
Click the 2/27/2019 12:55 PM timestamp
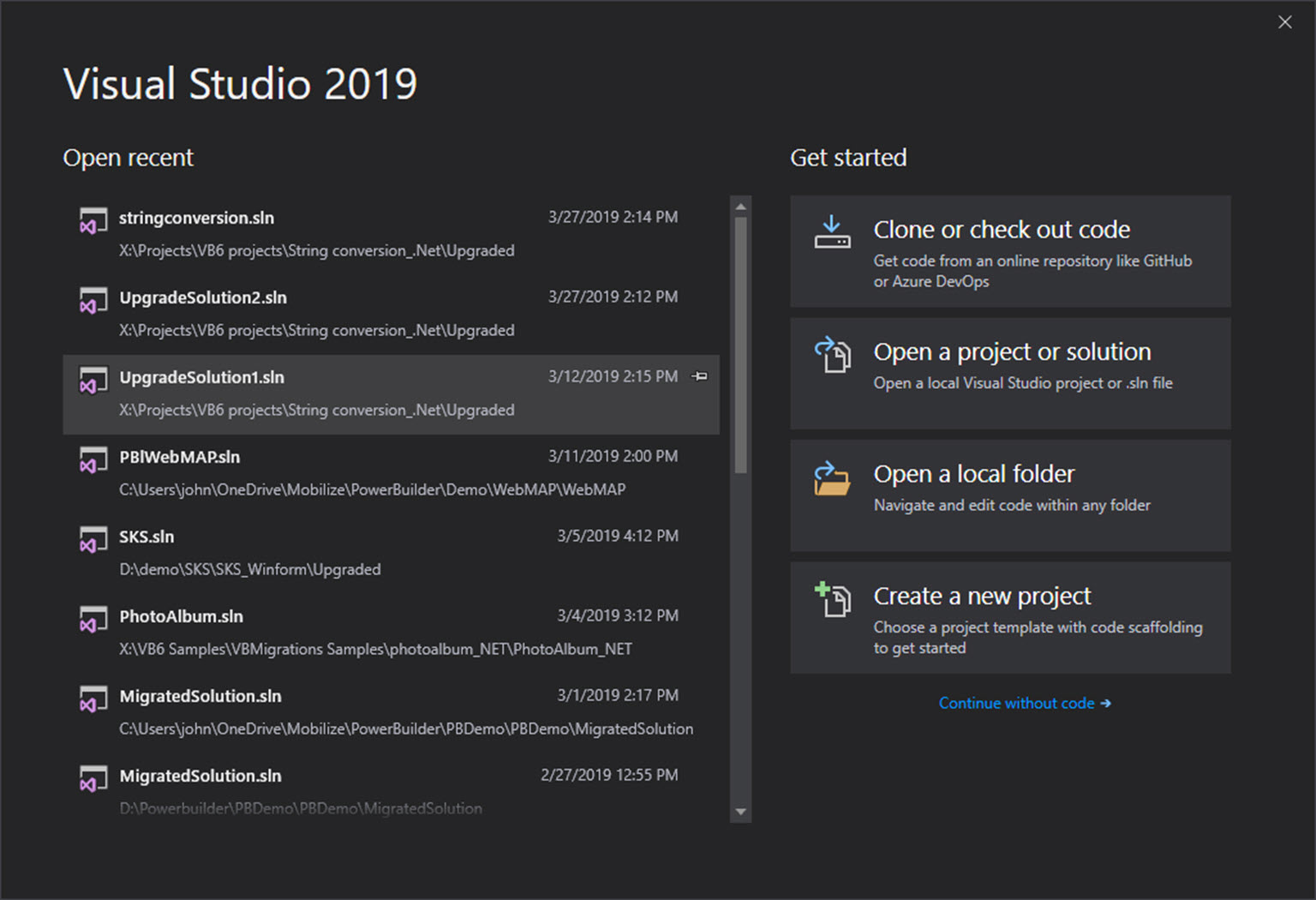pos(609,775)
